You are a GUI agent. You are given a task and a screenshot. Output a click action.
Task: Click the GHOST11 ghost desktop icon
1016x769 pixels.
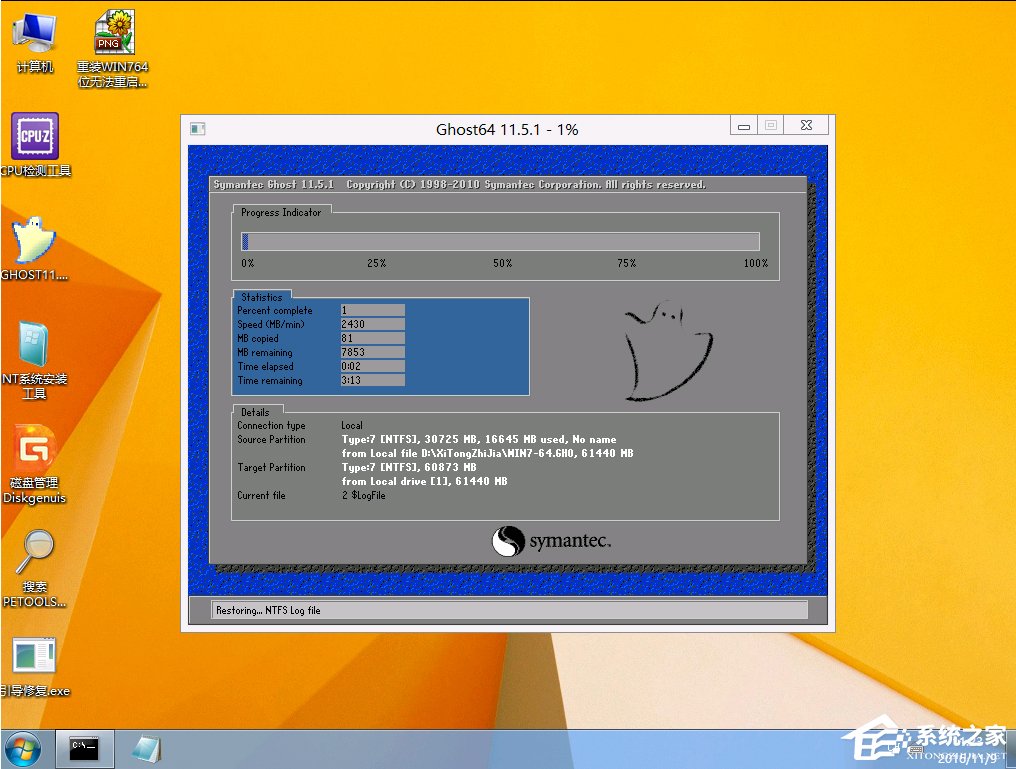(34, 241)
